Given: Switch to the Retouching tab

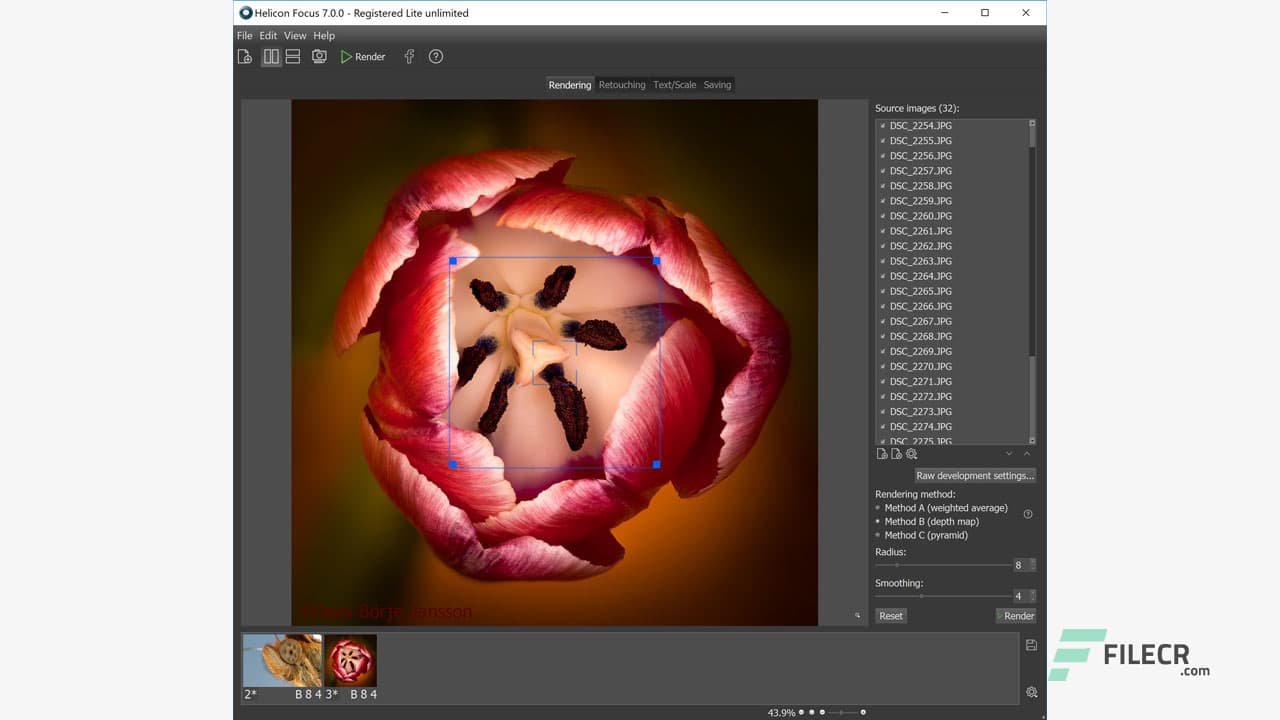Looking at the screenshot, I should coord(622,85).
